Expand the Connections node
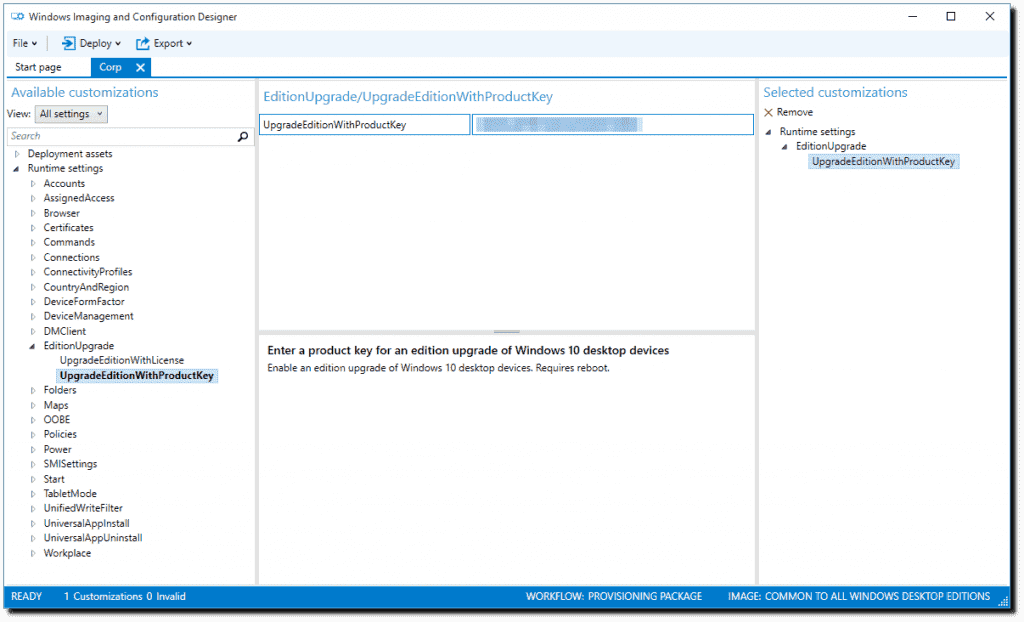This screenshot has height=622, width=1024. pyautogui.click(x=33, y=257)
